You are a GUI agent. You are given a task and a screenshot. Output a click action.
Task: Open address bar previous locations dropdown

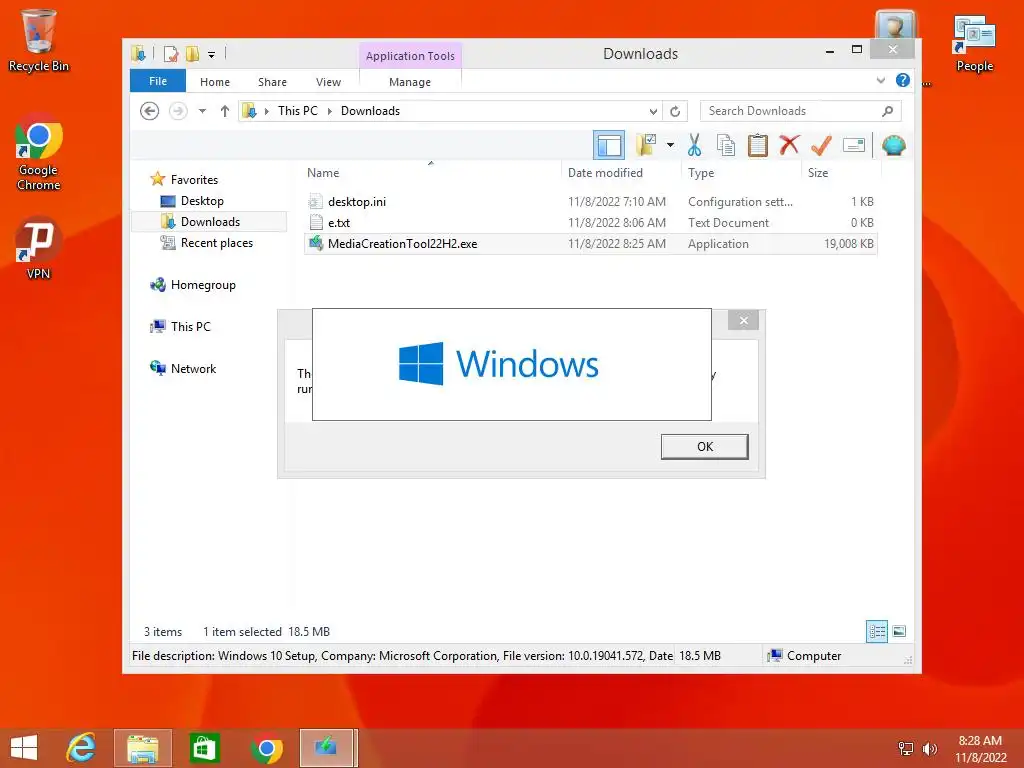(x=653, y=111)
